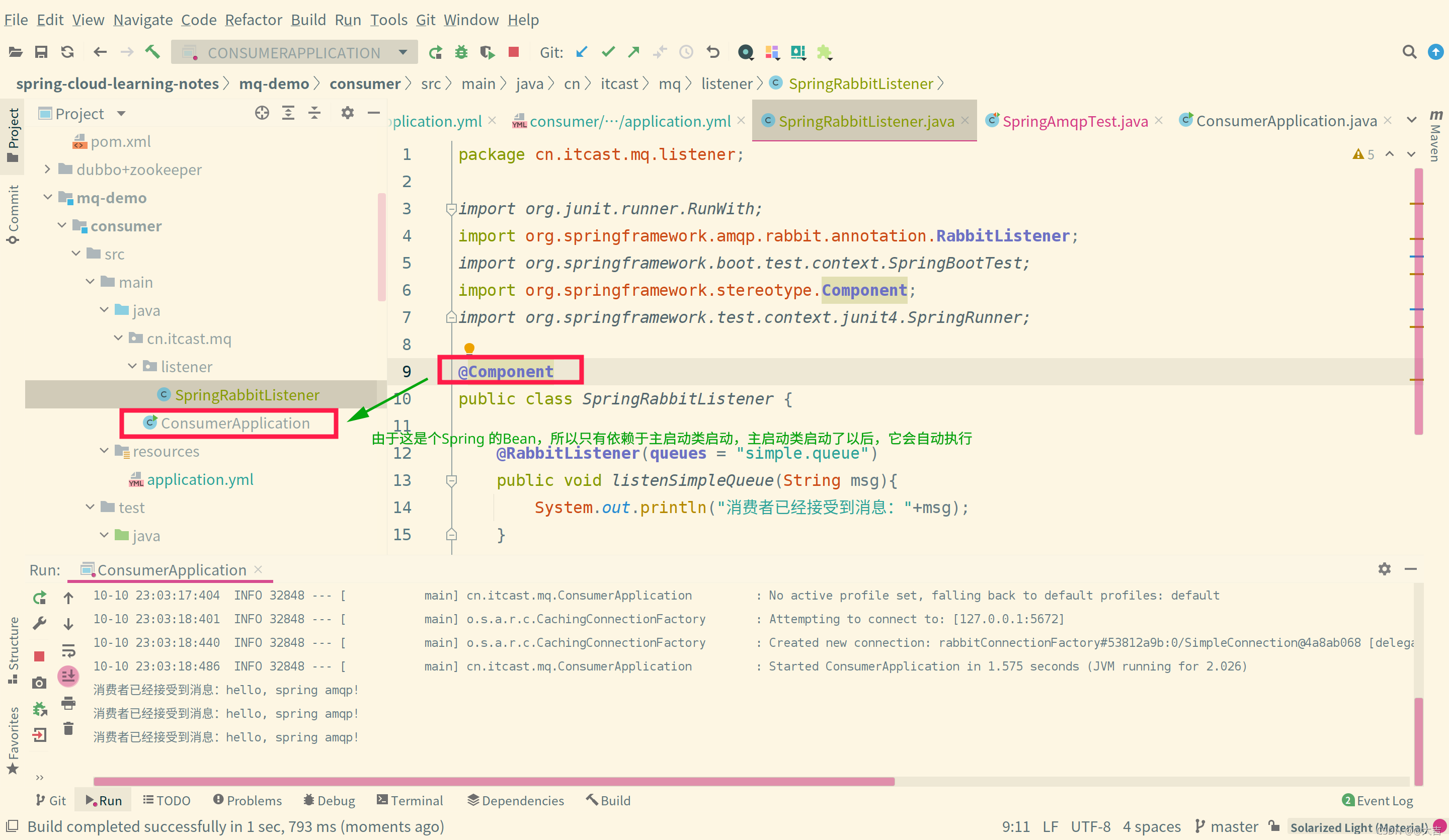
Task: Collapse the listener package
Action: tap(132, 366)
